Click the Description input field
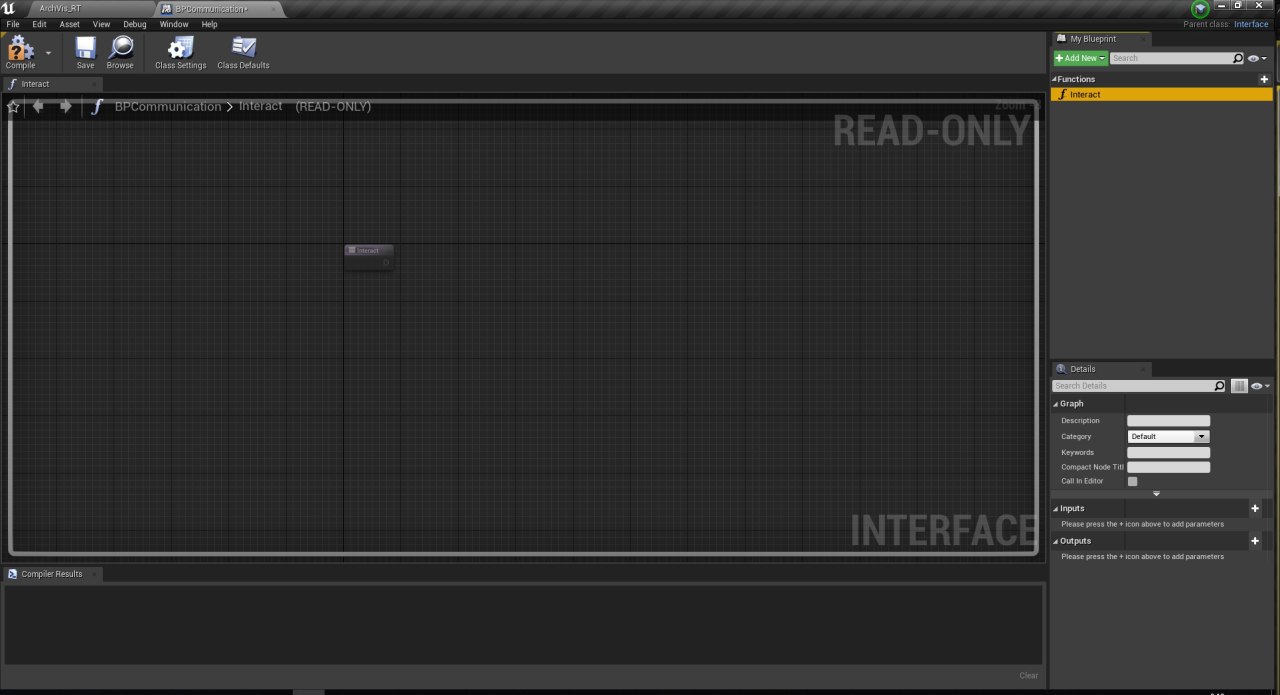 point(1169,421)
